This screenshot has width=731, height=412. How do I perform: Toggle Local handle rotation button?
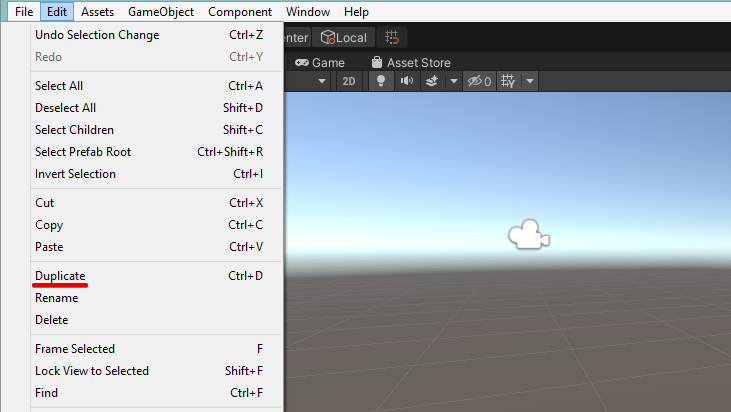tap(344, 37)
